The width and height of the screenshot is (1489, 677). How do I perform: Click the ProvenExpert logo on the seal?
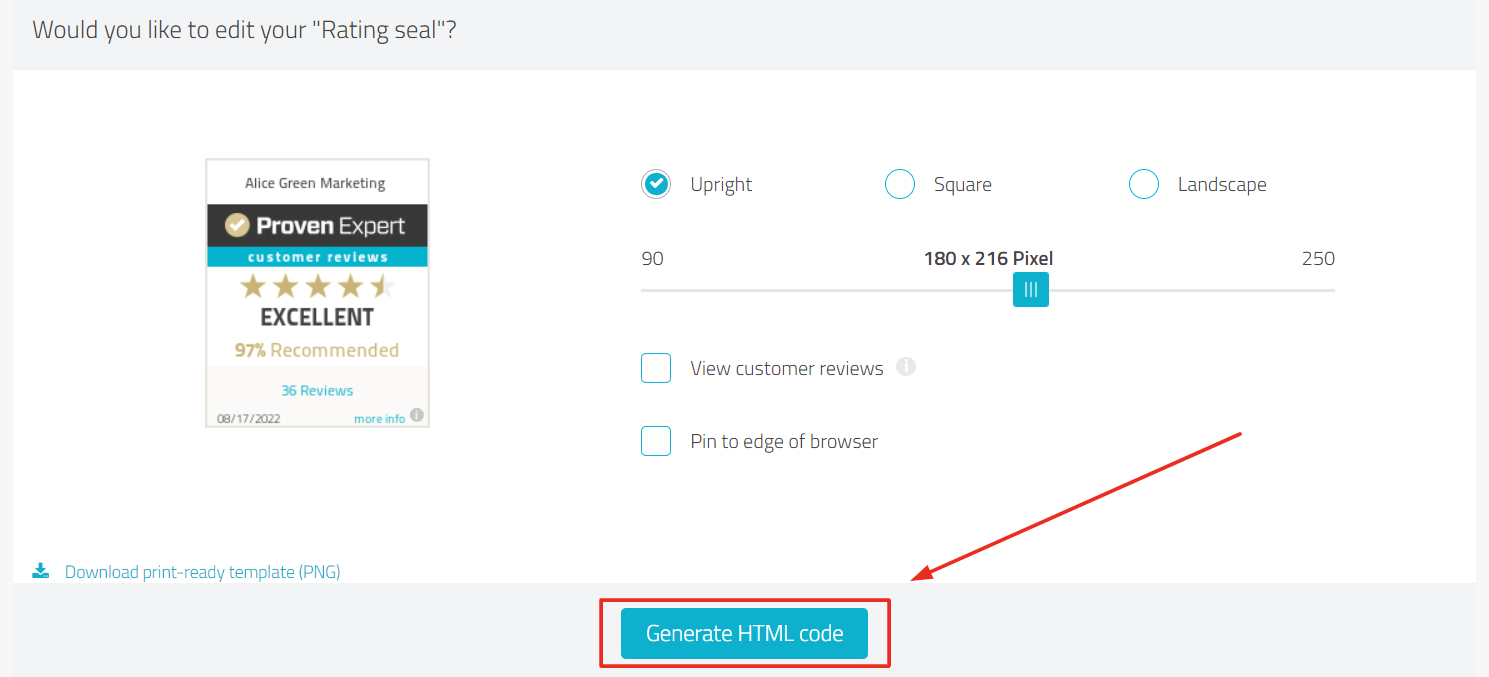tap(317, 225)
